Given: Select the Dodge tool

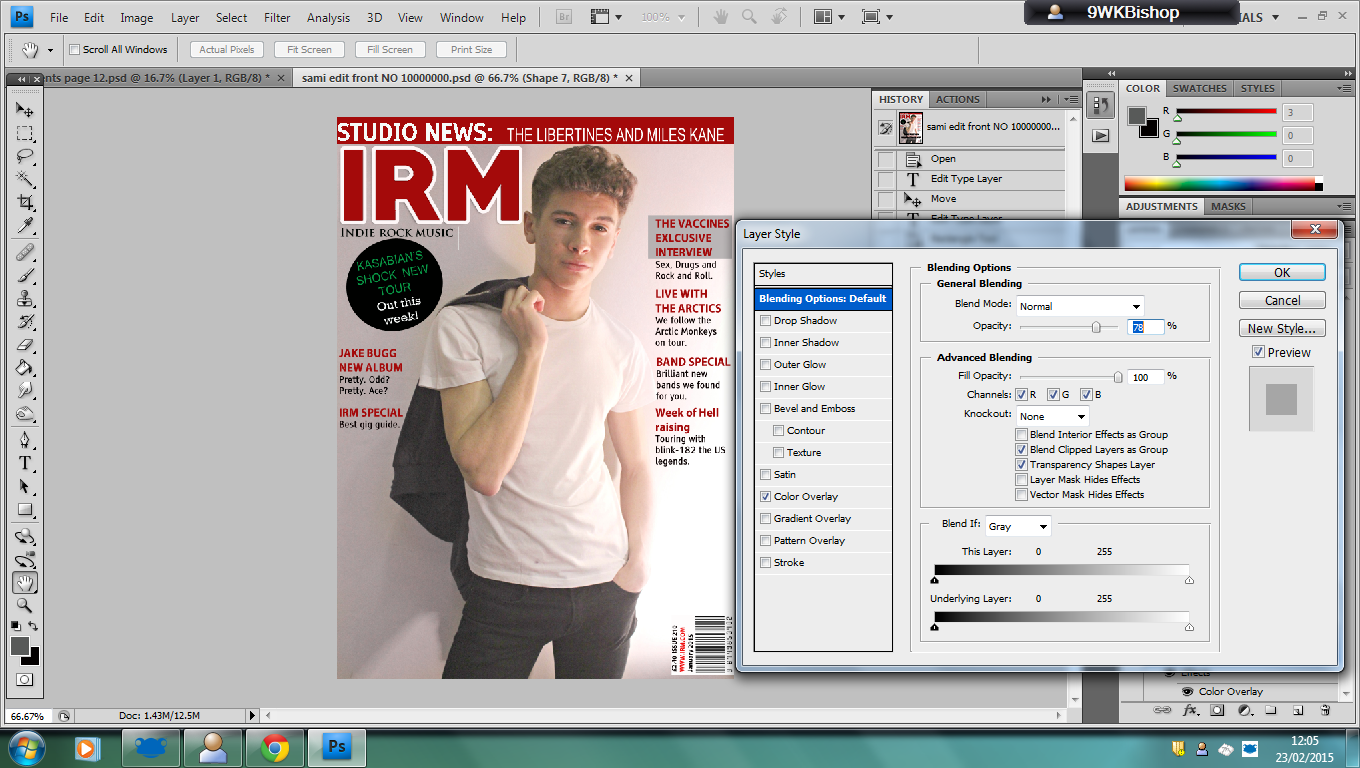Looking at the screenshot, I should 25,413.
